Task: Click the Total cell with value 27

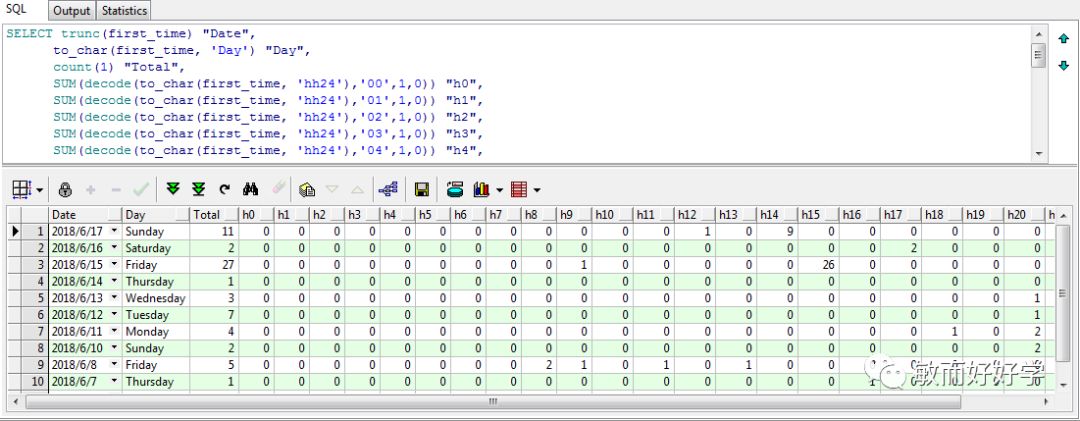Action: [214, 265]
